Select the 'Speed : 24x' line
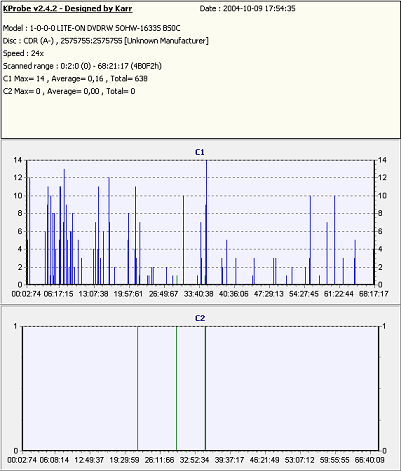Viewport: 401px width, 471px height. (x=23, y=53)
